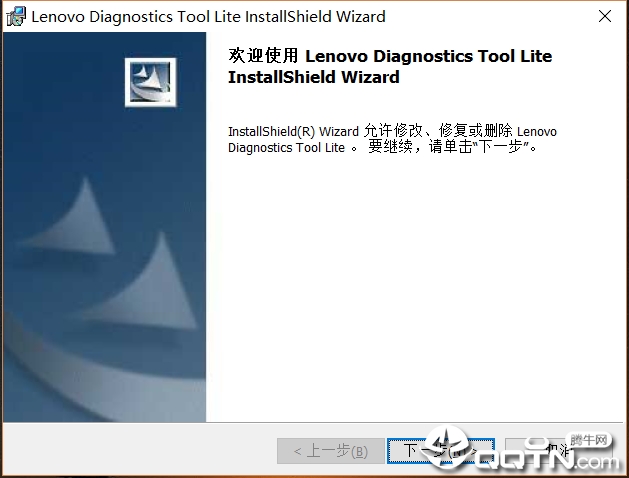Click the 腾牛网 badge label

[588, 440]
